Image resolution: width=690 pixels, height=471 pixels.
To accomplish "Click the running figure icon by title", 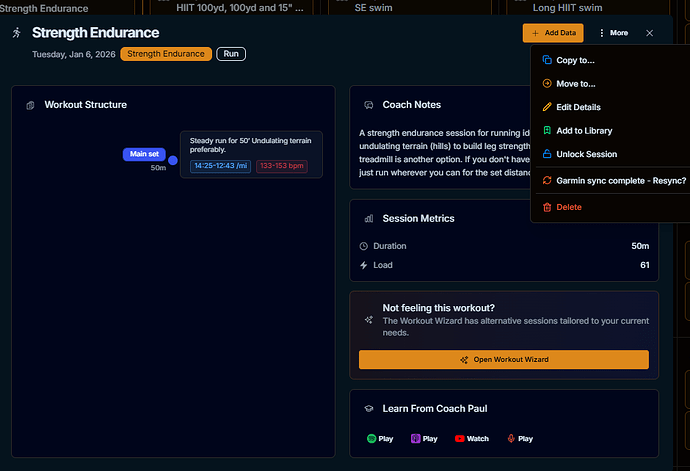I will pos(16,33).
